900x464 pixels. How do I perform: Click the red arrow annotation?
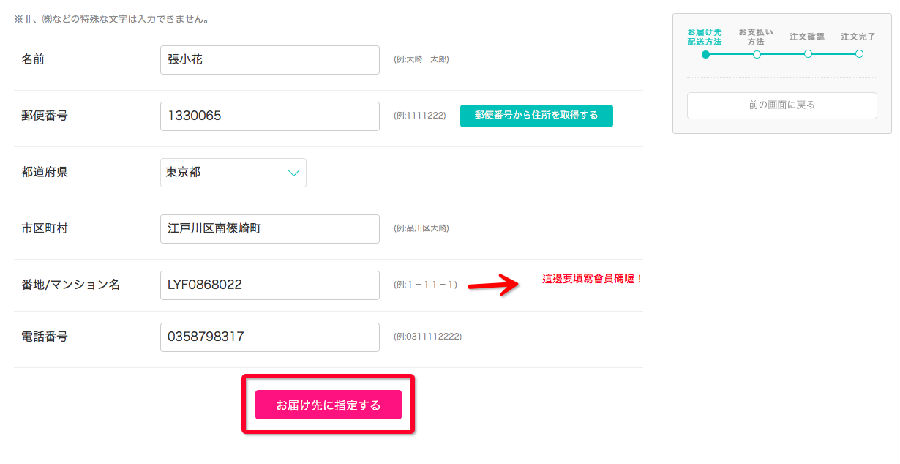pos(494,284)
